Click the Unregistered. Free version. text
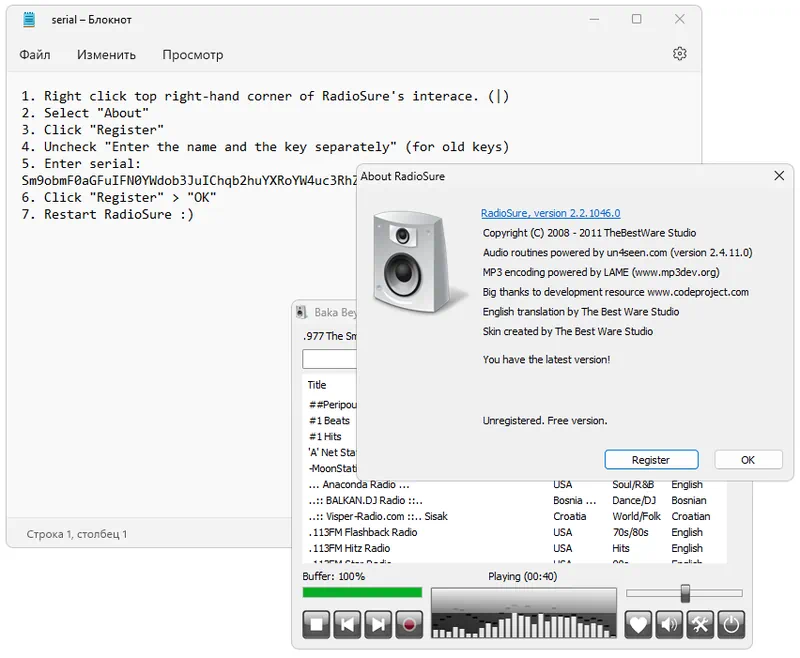The image size is (800, 658). pos(545,421)
